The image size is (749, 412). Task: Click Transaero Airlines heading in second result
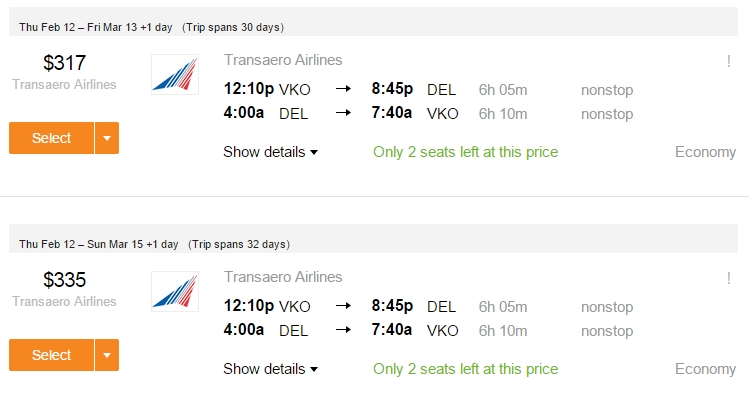283,277
